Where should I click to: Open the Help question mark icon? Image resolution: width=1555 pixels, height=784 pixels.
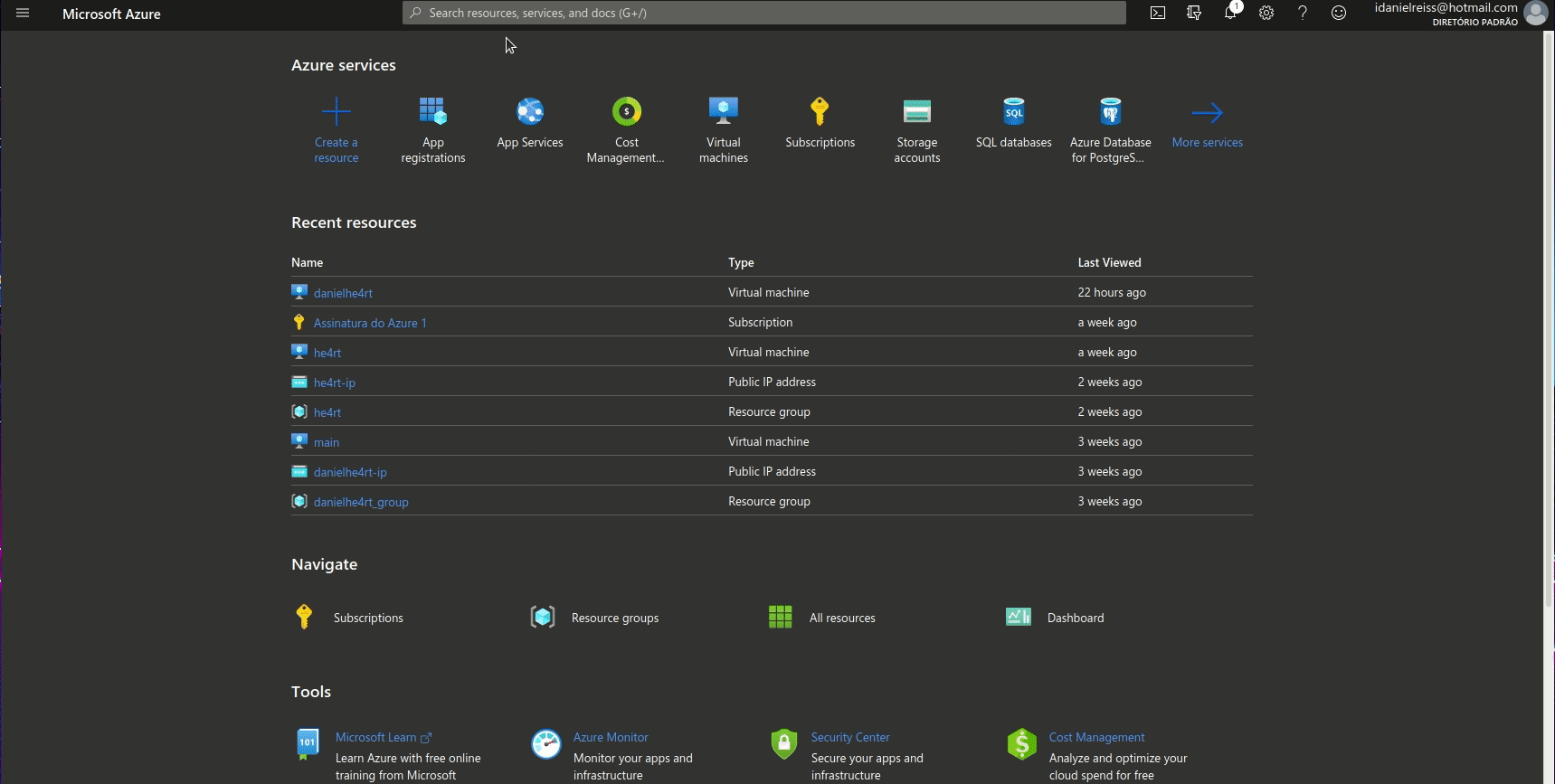point(1303,13)
